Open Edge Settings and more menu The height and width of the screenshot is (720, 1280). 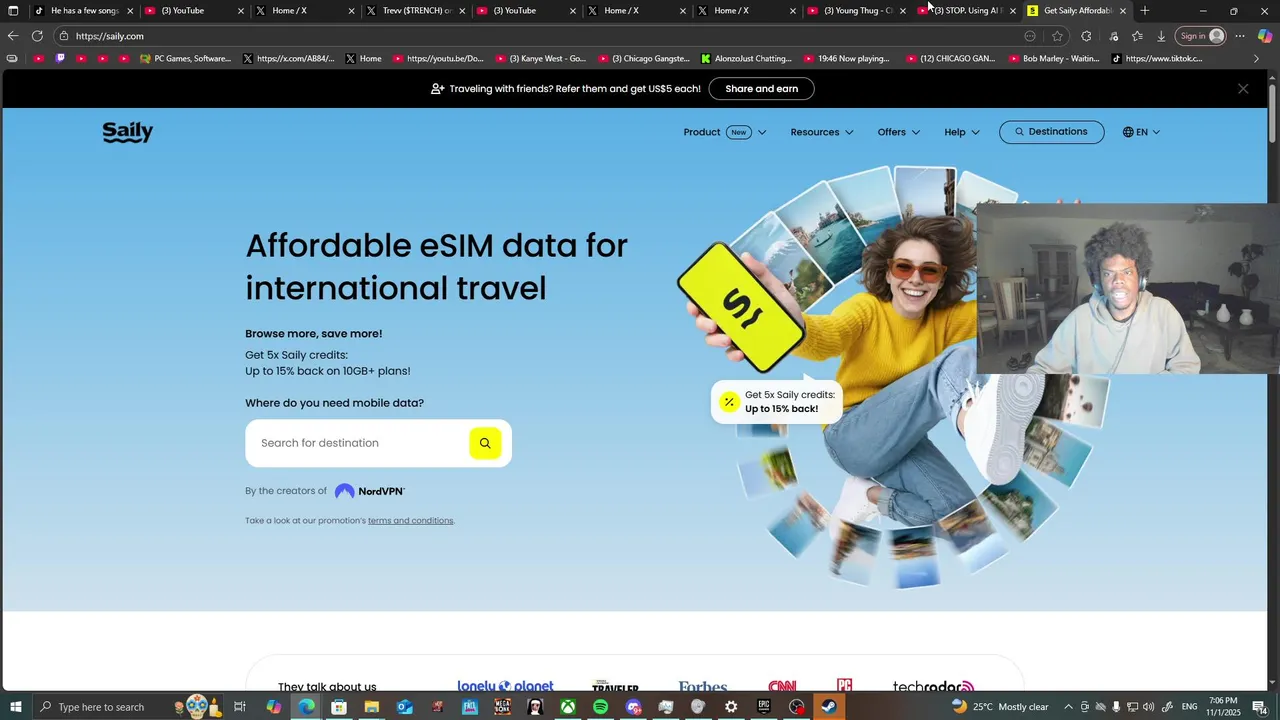point(1240,36)
